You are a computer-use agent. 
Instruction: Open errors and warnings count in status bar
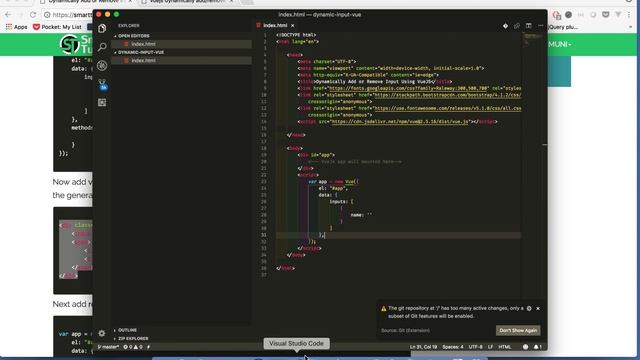133,347
